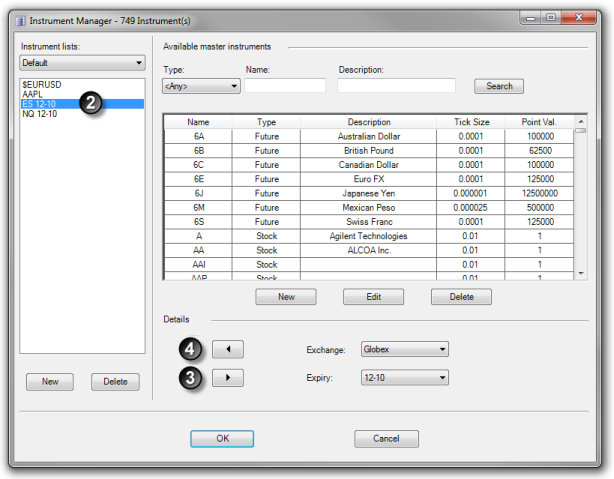
Task: Select the AAI stock row name cell
Action: tap(199, 264)
